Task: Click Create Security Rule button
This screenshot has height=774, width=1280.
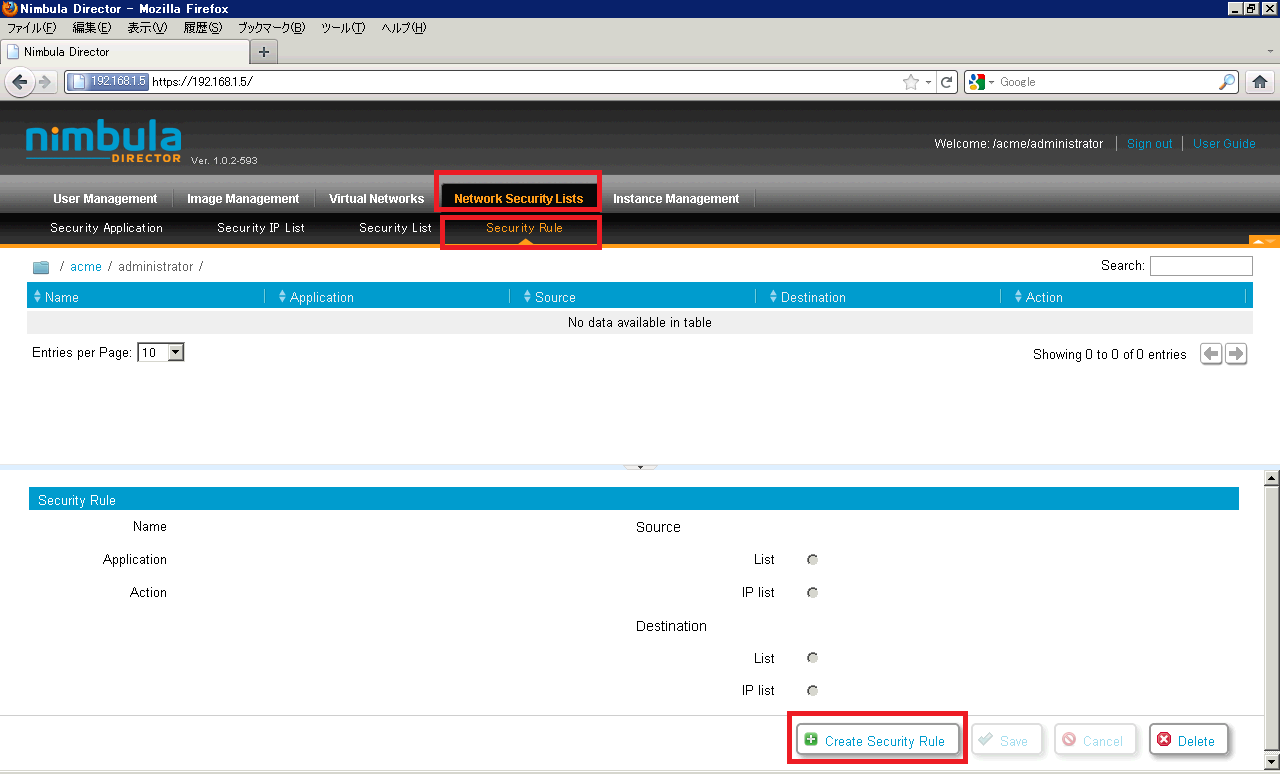Action: (877, 741)
